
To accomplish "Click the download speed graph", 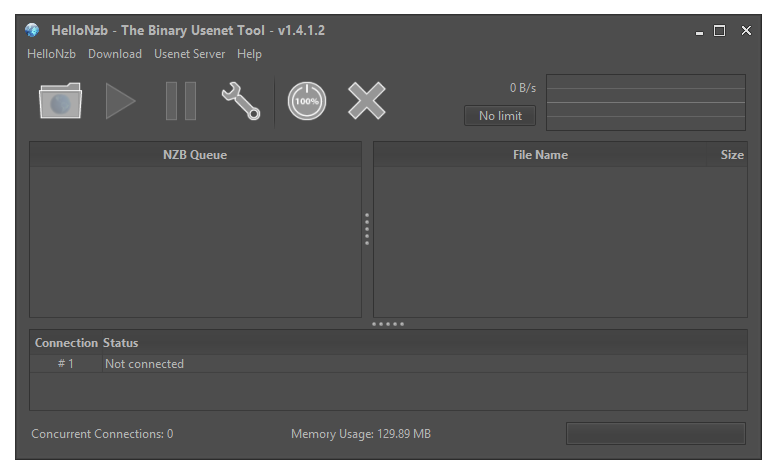I will 646,102.
